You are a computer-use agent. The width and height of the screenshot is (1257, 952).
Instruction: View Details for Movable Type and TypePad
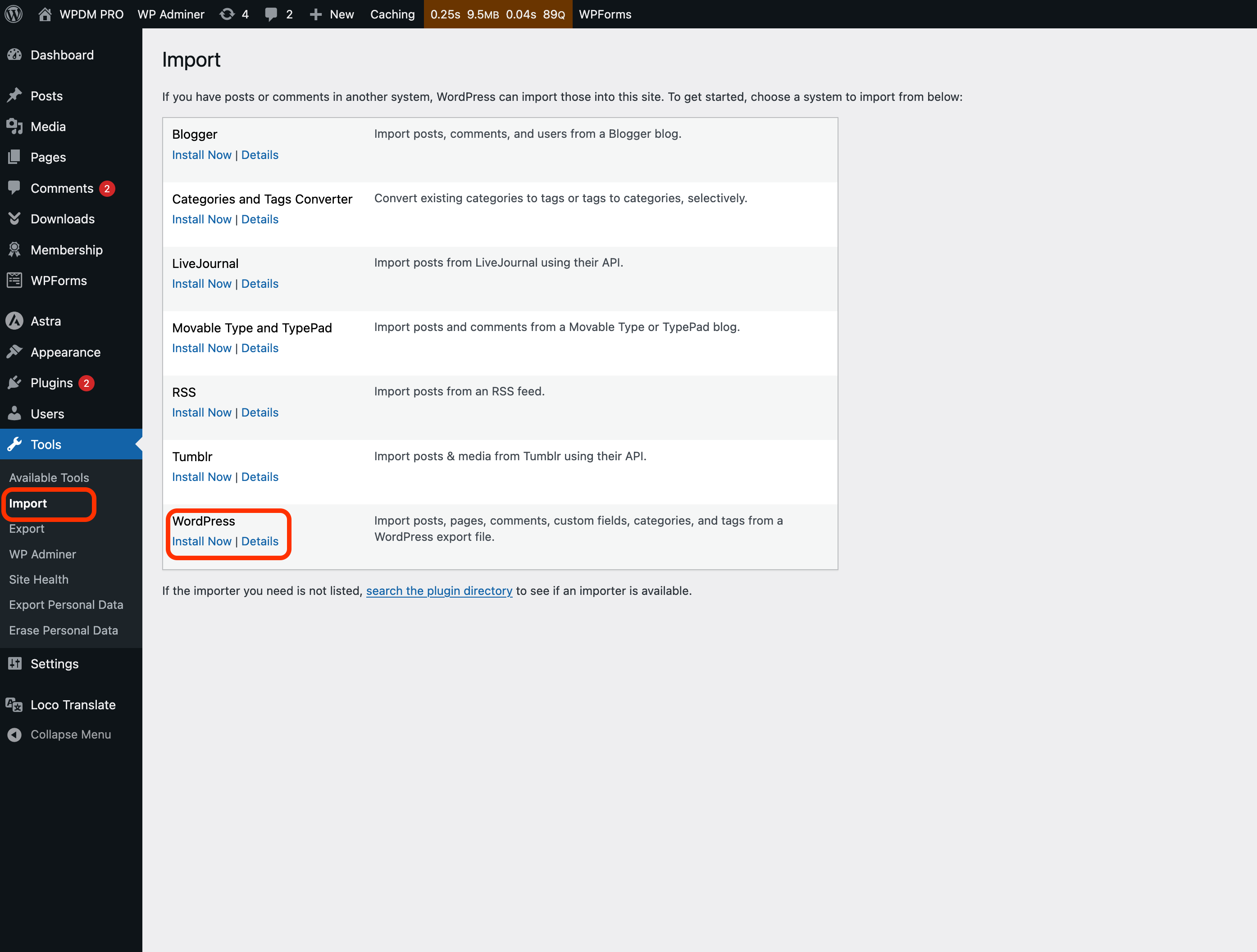[260, 348]
